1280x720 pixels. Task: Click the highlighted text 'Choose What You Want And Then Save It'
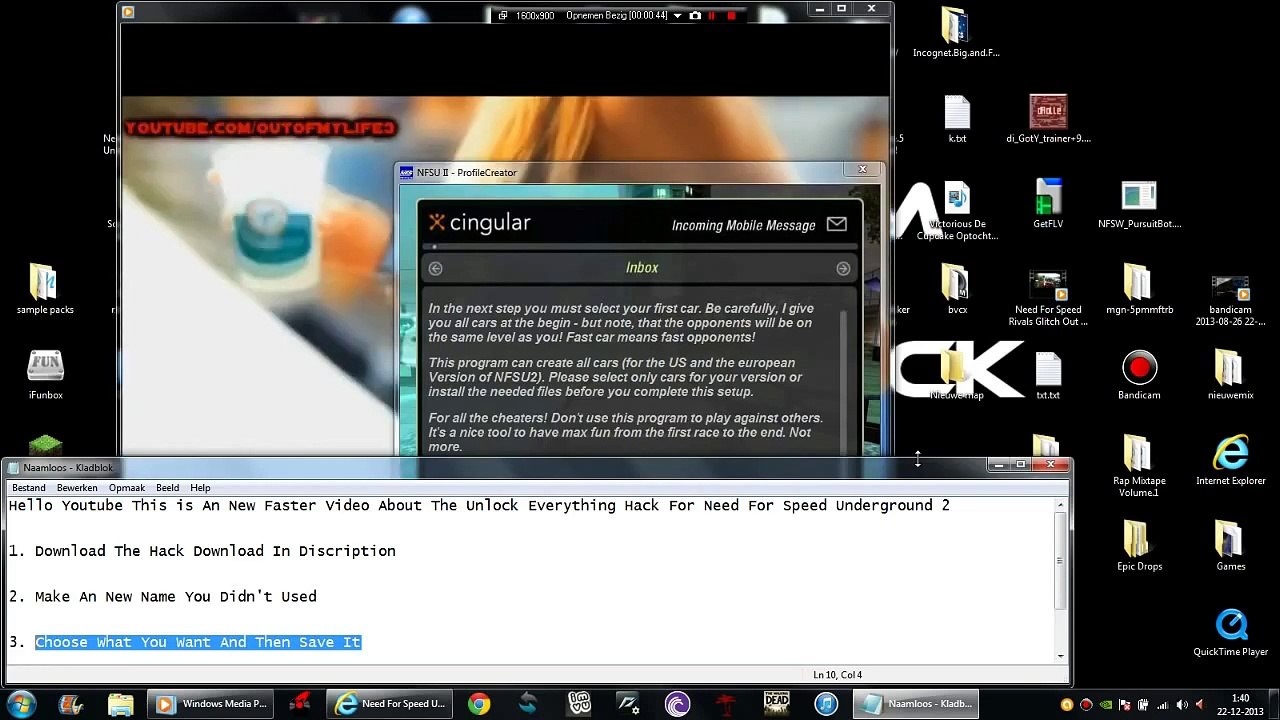click(x=198, y=642)
